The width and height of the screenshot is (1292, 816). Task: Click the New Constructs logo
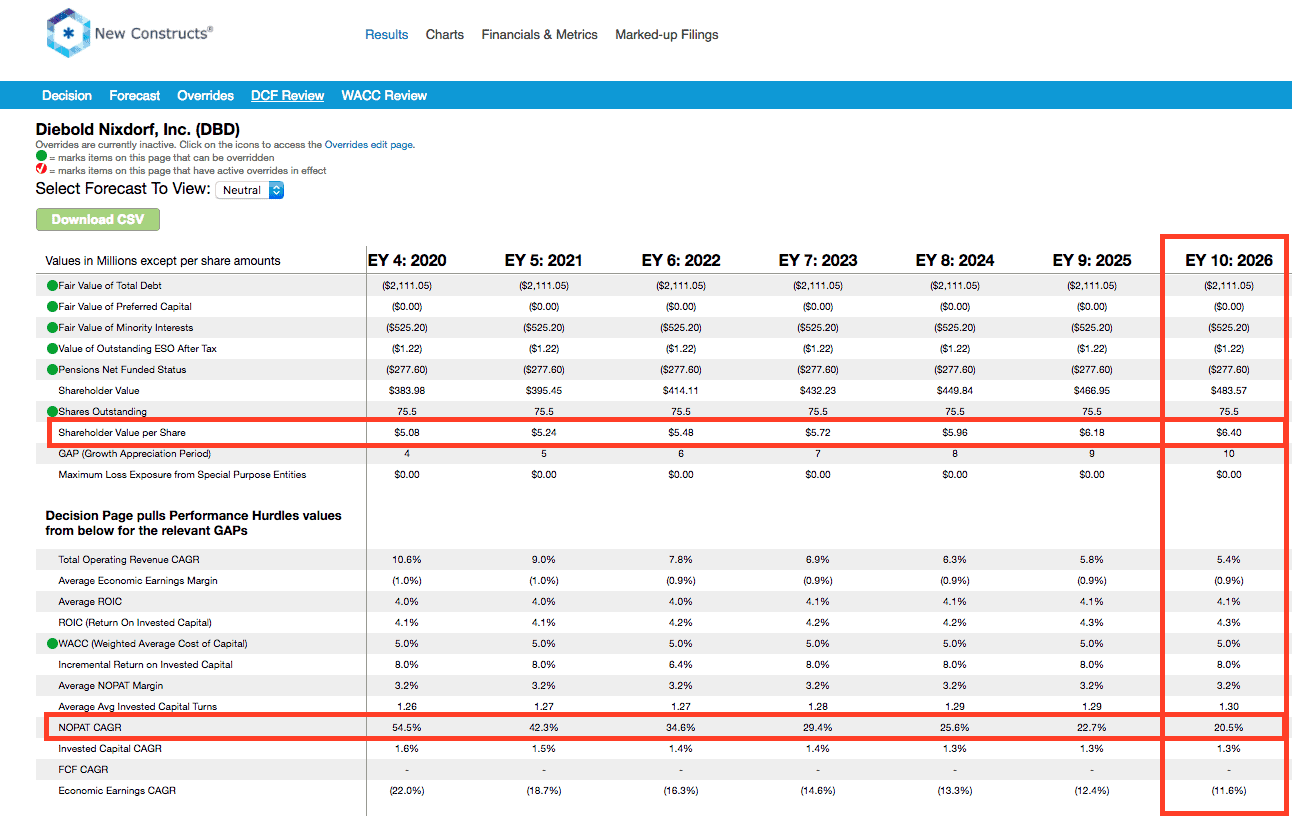130,33
